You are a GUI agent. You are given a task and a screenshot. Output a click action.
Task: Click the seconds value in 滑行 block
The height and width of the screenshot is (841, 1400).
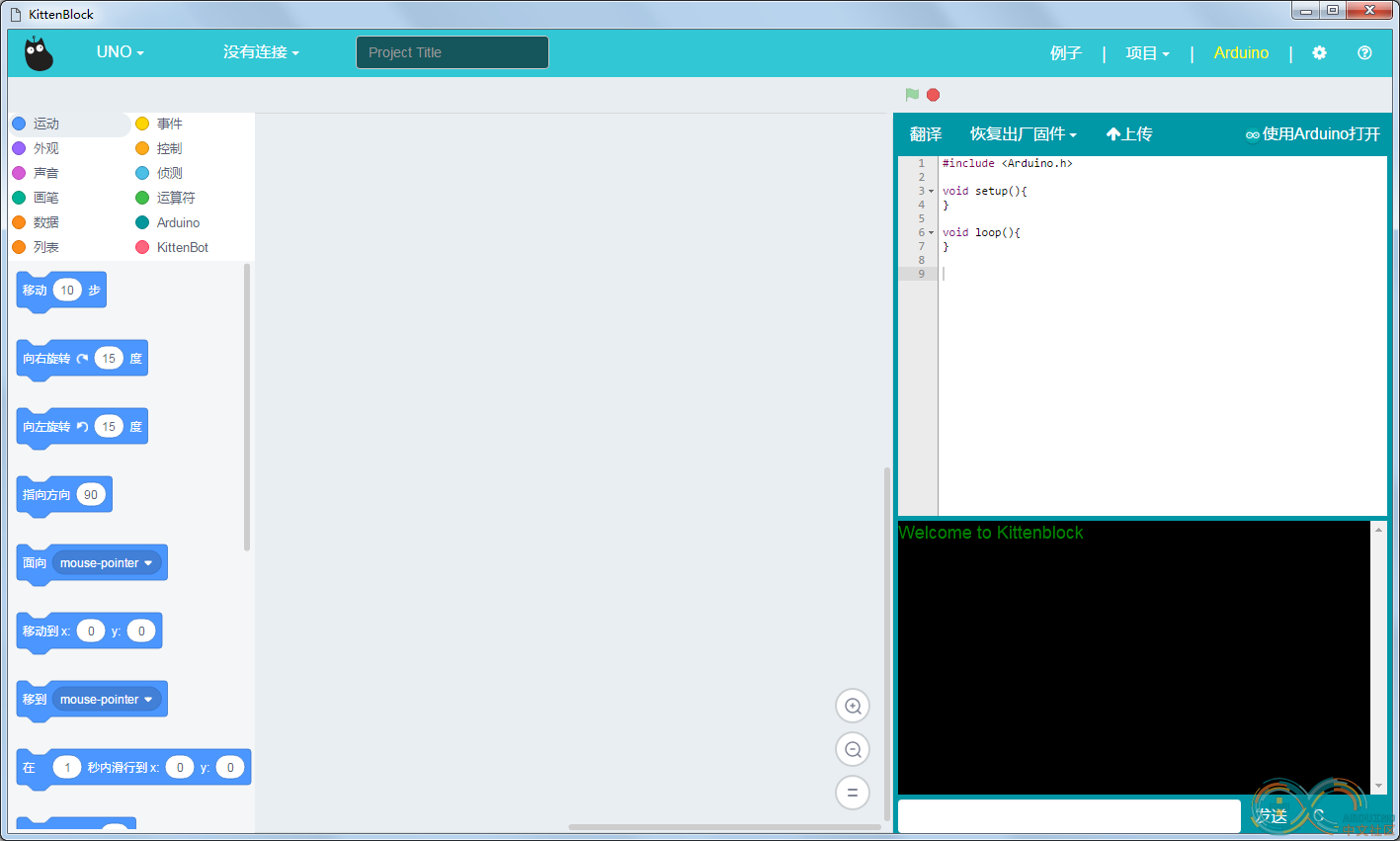67,768
